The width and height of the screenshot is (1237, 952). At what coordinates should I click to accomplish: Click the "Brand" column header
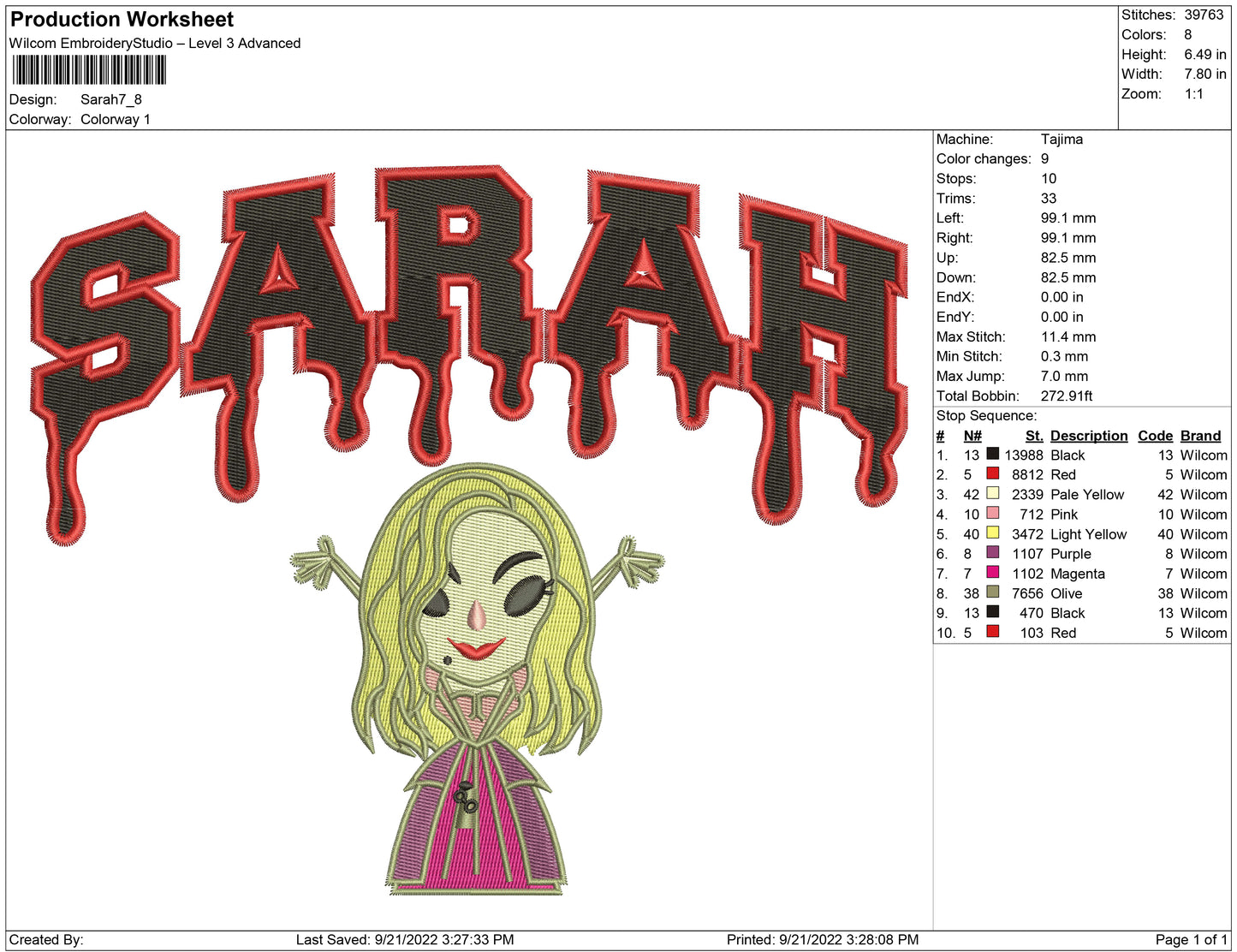point(1201,435)
